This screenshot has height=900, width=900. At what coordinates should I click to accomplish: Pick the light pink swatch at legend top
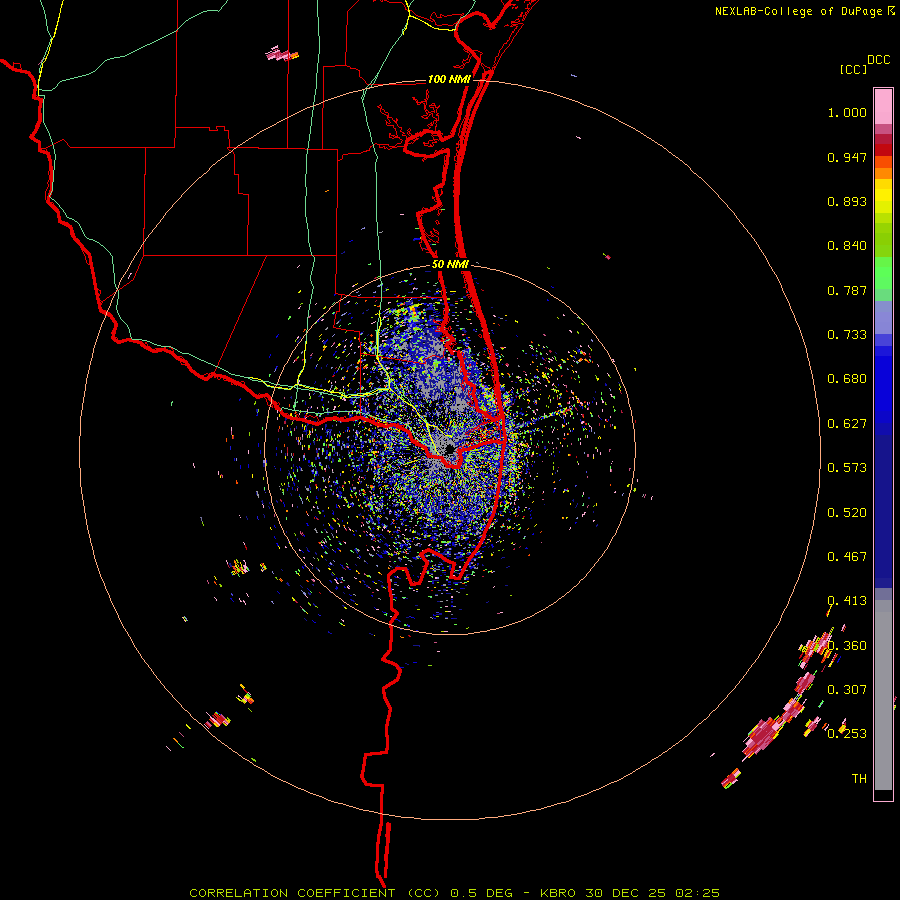point(883,106)
